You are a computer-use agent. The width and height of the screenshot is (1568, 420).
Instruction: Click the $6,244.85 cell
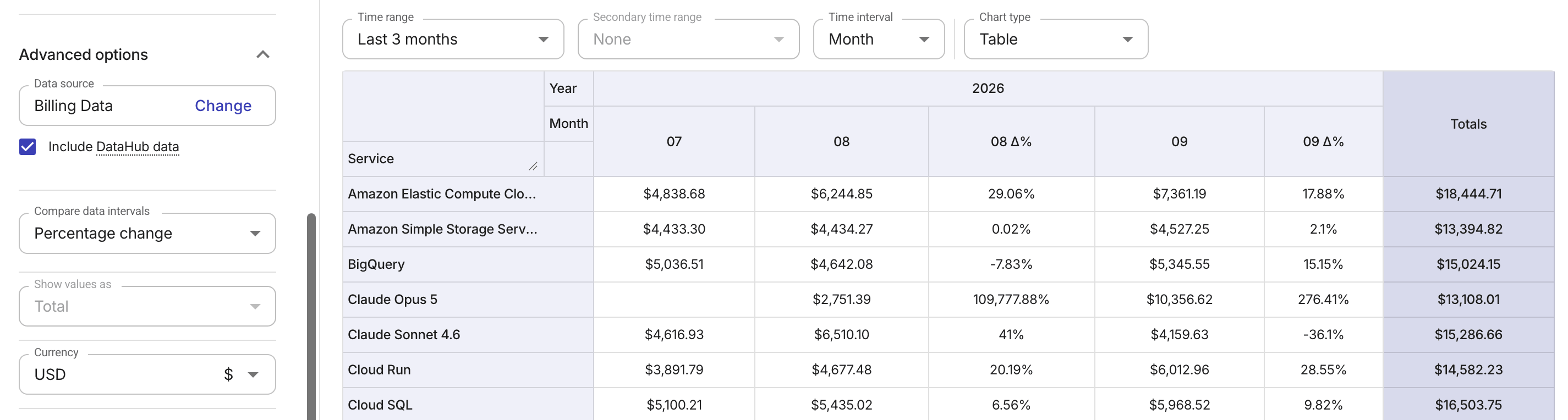841,194
